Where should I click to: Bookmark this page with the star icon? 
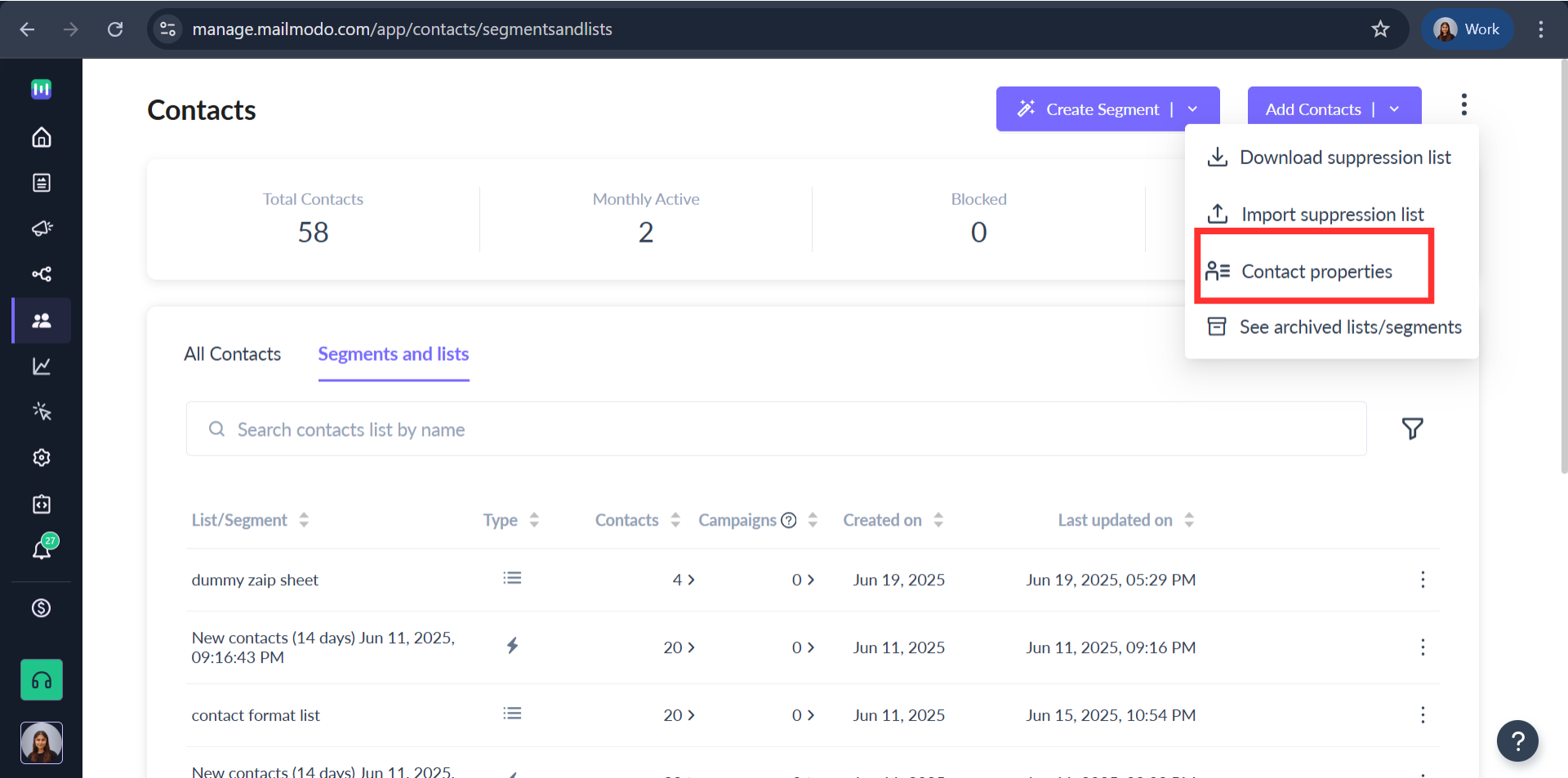(1380, 29)
